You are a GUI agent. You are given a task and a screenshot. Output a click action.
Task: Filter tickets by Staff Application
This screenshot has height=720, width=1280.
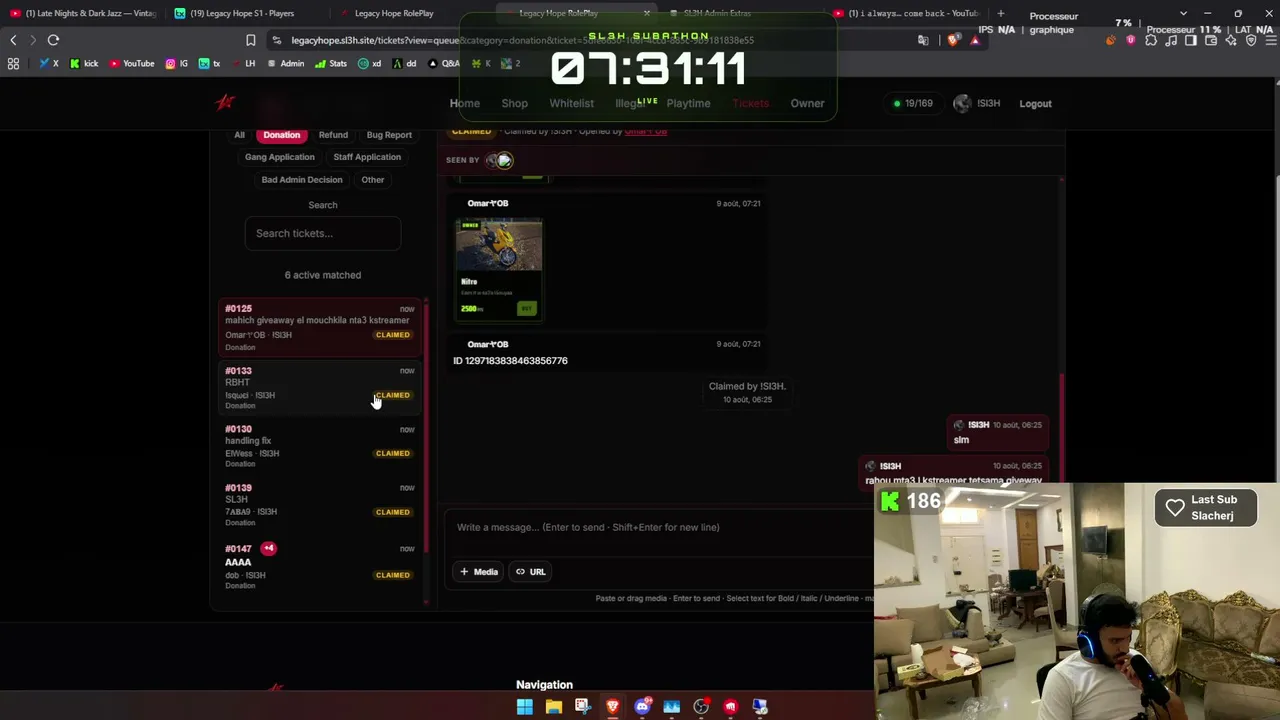click(x=367, y=157)
